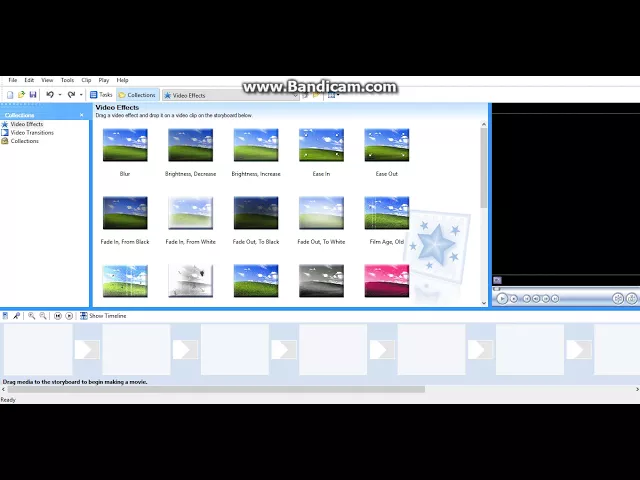Viewport: 640px width, 480px height.
Task: Toggle the Tasks pane button
Action: tap(101, 95)
